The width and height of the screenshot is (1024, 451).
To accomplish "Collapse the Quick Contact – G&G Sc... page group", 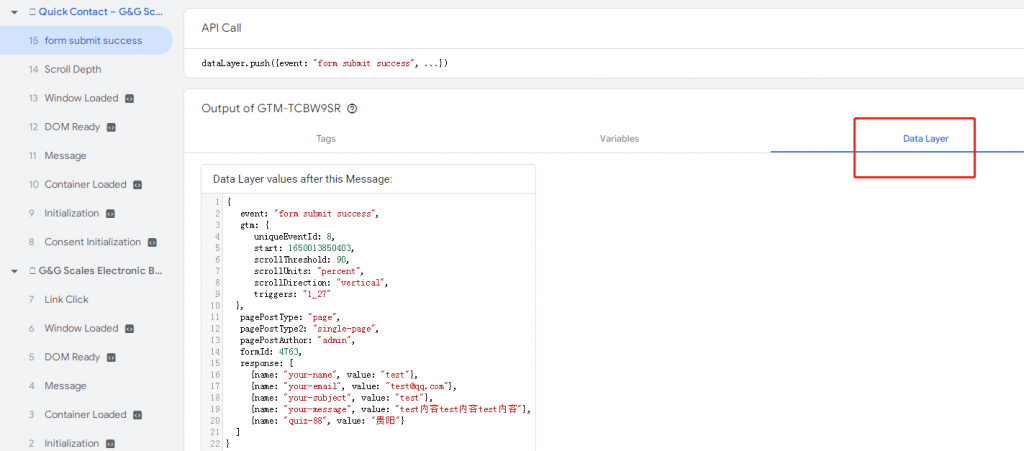I will coord(14,12).
